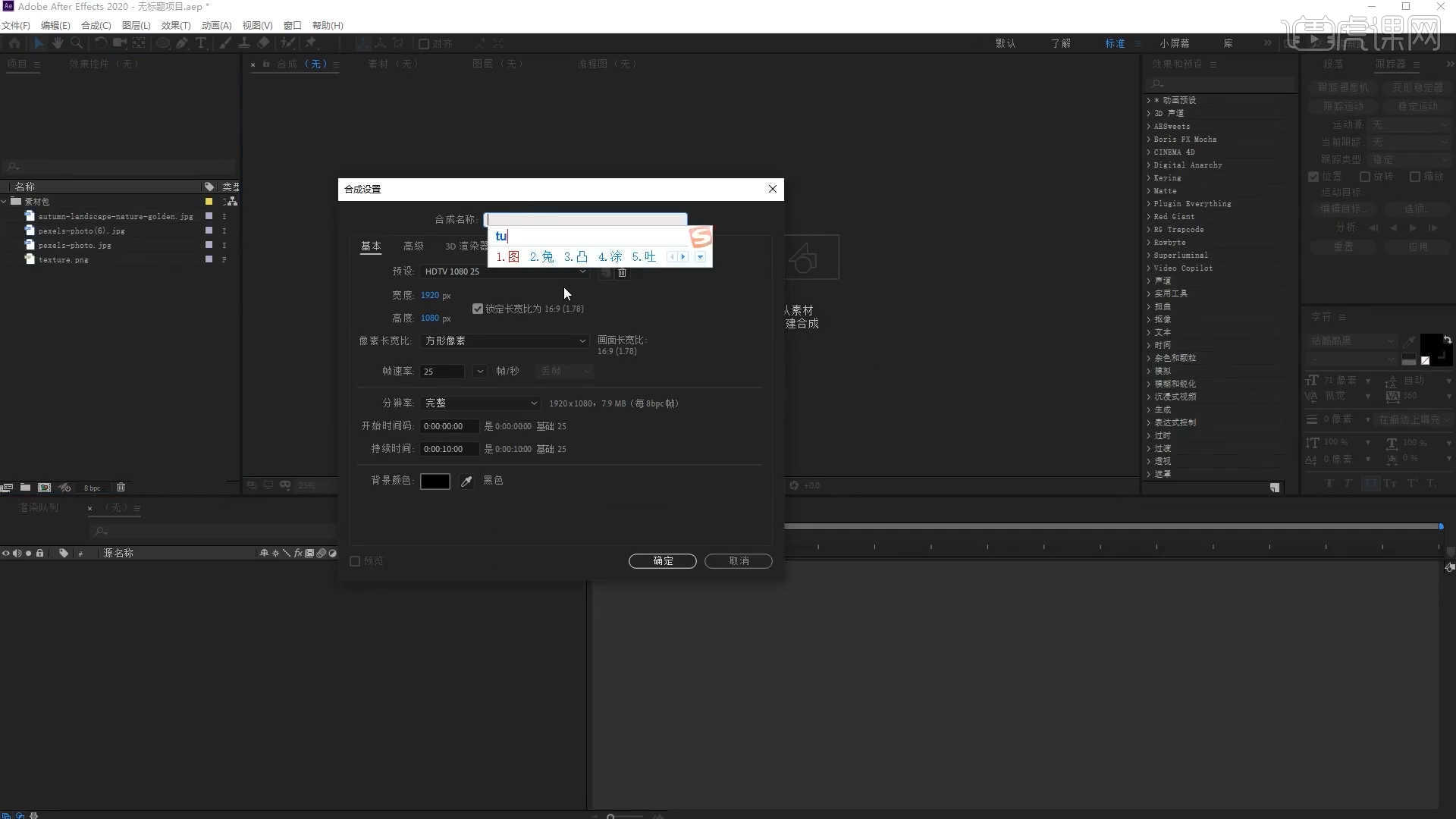Click the Puppet Pin tool

(311, 43)
